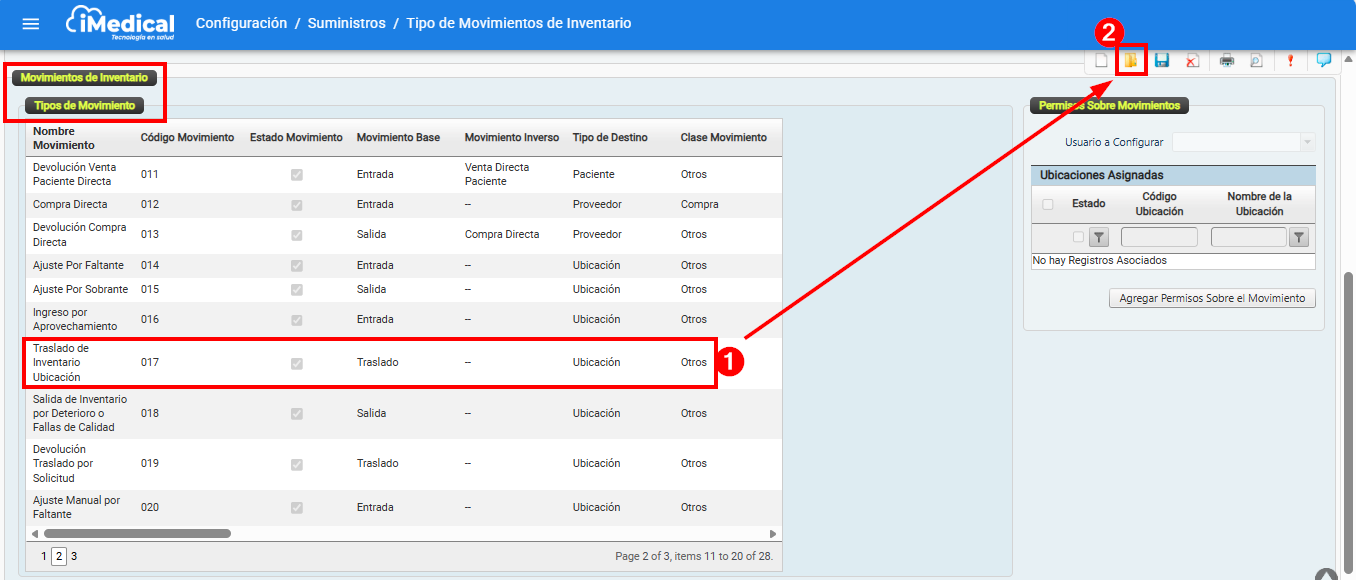
Task: Click Agregar Permisos Sobre el Movimiento button
Action: coord(1212,298)
